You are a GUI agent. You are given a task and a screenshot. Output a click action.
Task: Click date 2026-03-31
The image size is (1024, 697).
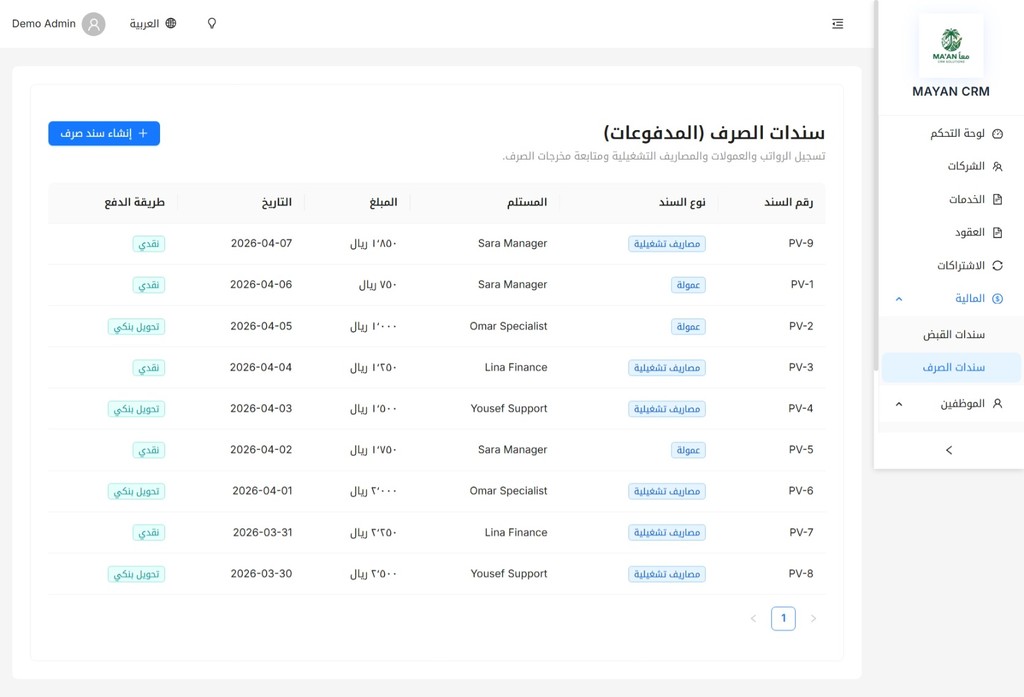tap(263, 532)
